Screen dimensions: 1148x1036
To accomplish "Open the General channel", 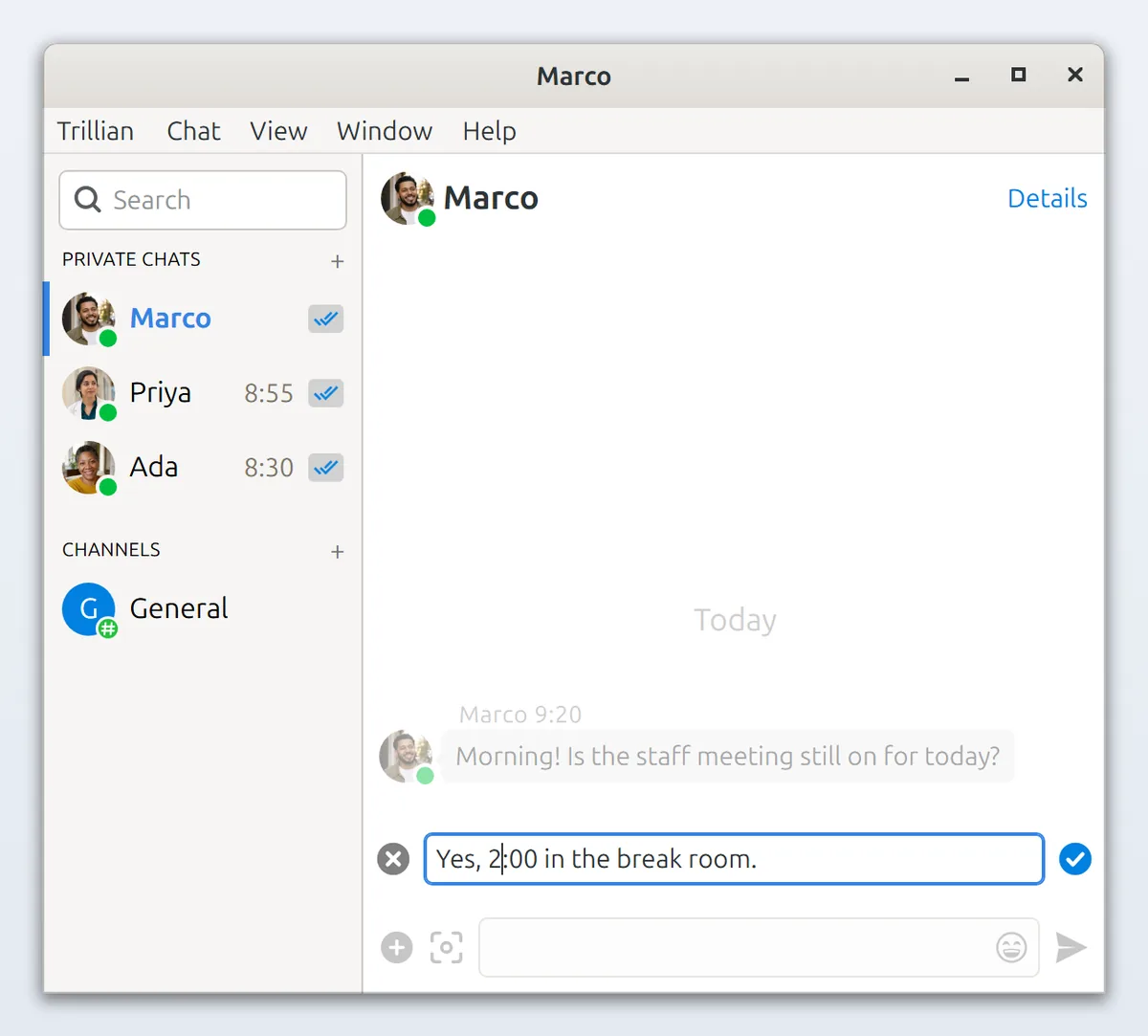I will click(203, 609).
